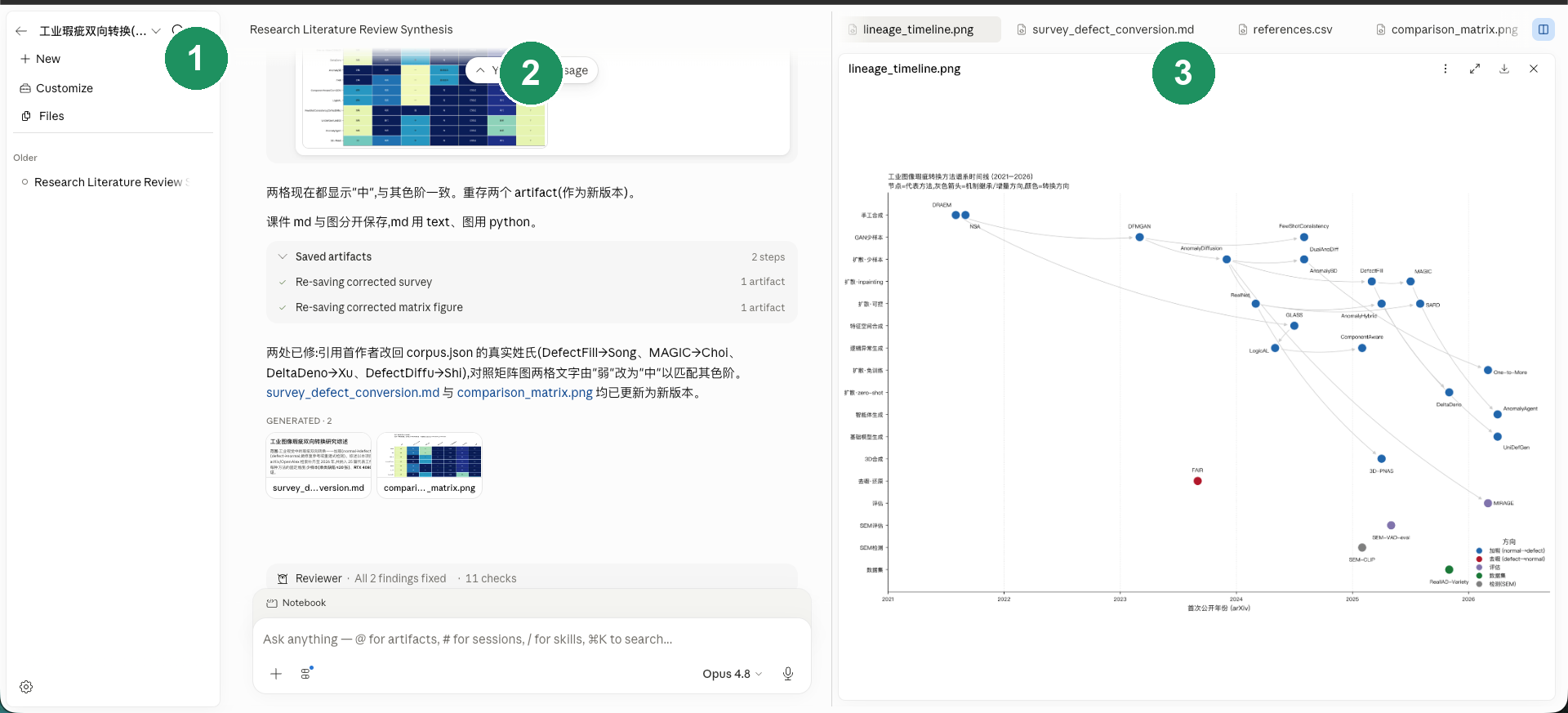This screenshot has height=713, width=1568.
Task: Open the comparison_matrix.png generated thumbnail
Action: tap(430, 465)
